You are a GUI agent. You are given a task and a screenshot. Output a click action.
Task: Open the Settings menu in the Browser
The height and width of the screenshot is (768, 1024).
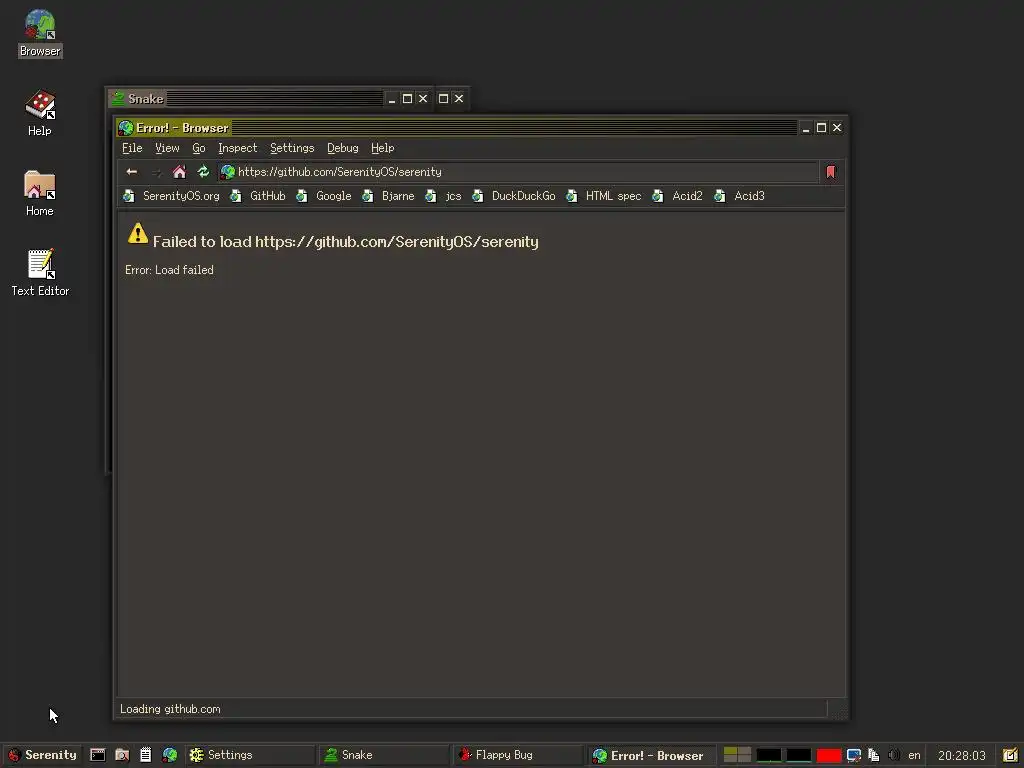click(292, 148)
